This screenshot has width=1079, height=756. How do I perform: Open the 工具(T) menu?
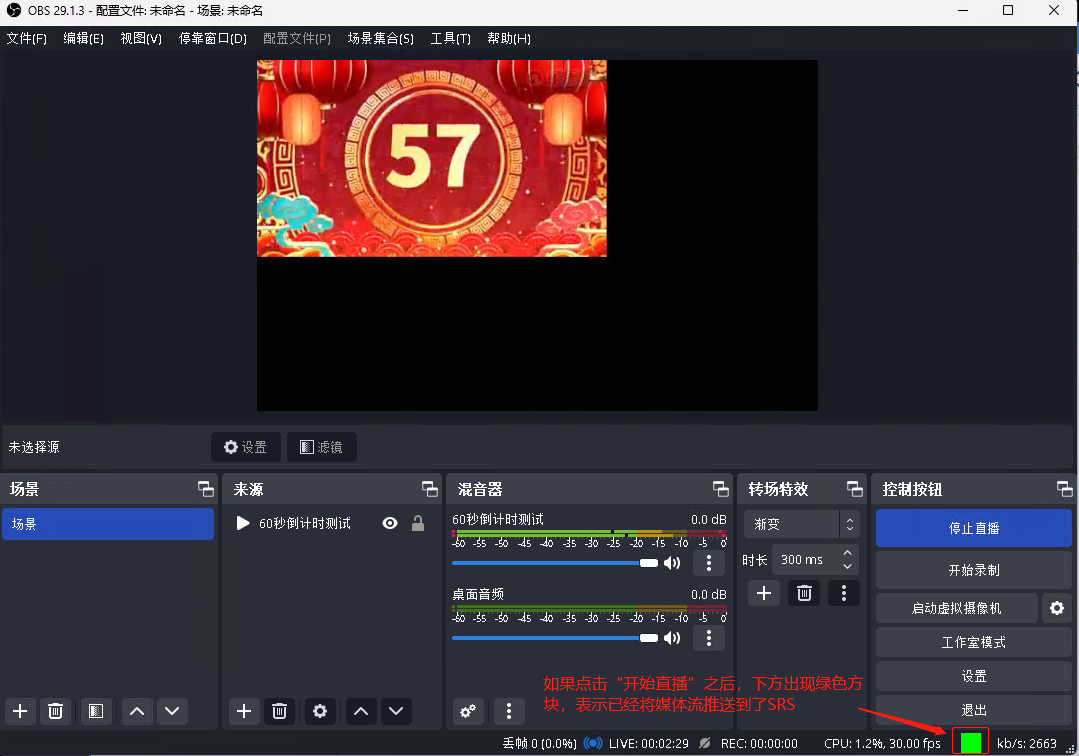pos(450,38)
